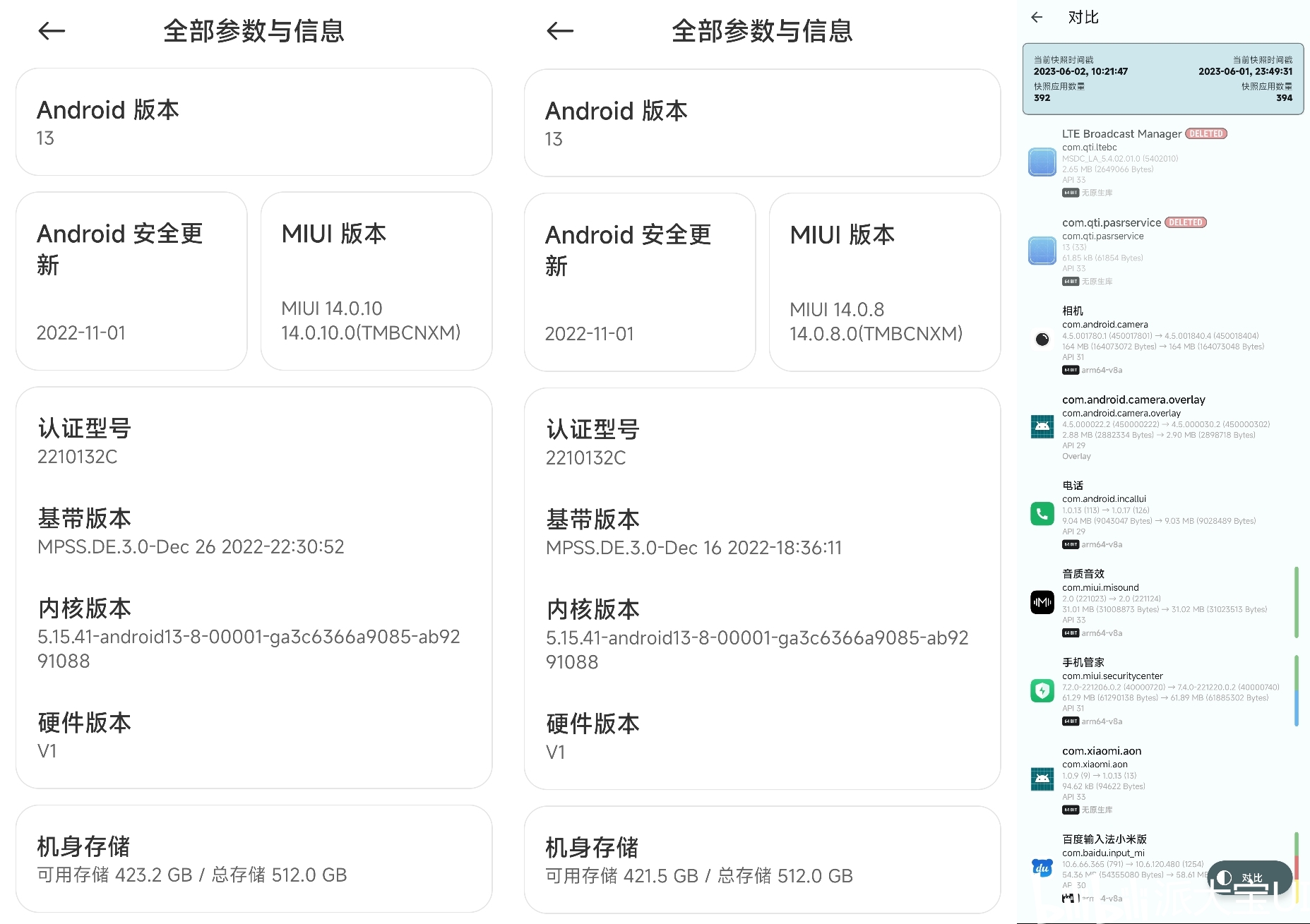Go back from the left parameters screen
This screenshot has width=1310, height=924.
(x=52, y=31)
